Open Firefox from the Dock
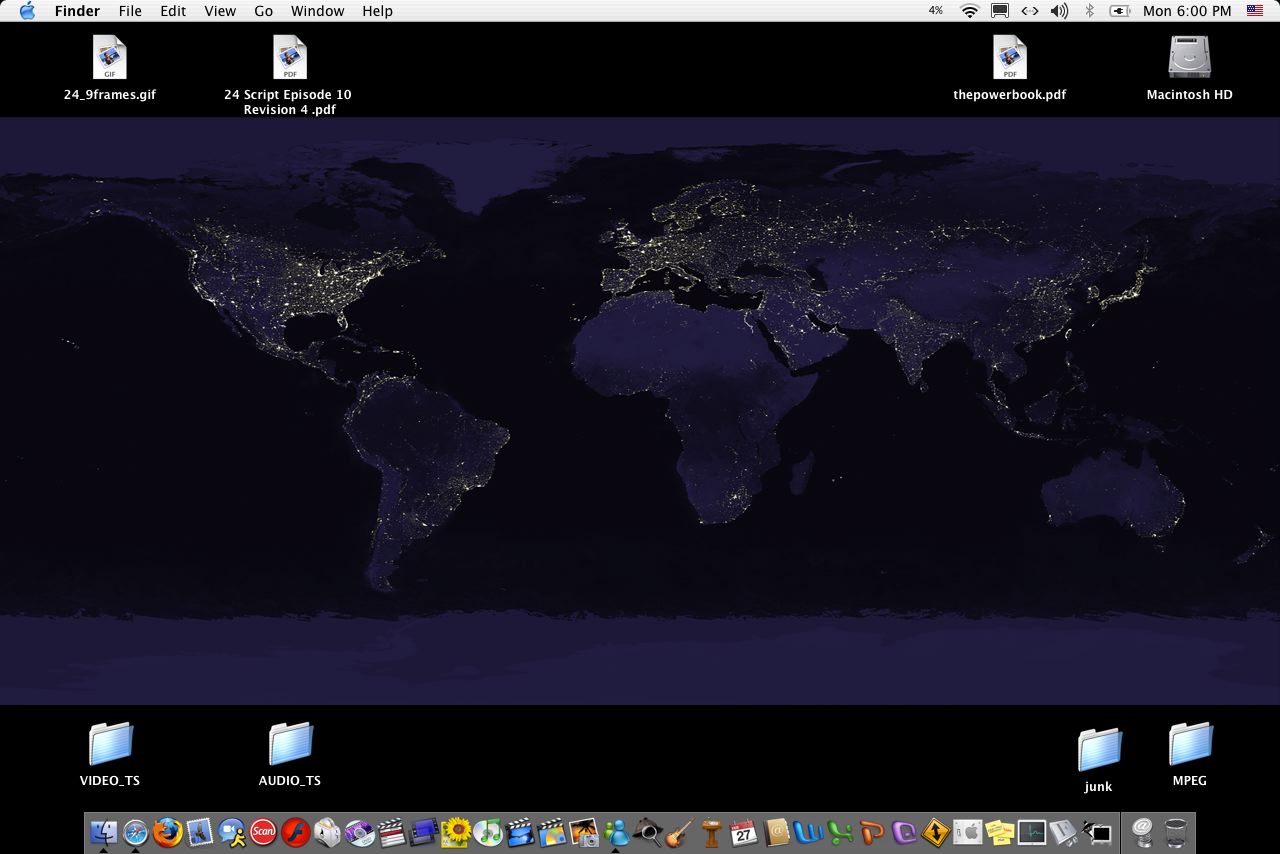Screen dimensions: 1280x854 [168, 832]
